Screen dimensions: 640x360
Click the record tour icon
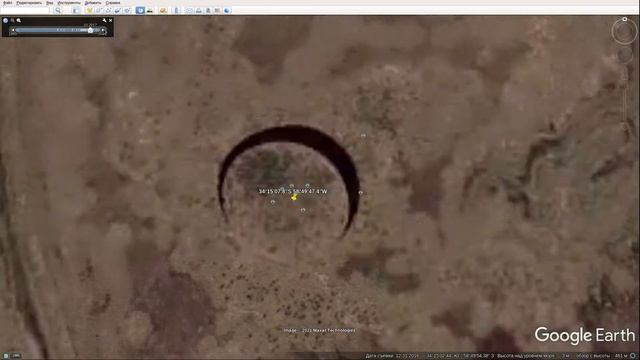tap(127, 10)
